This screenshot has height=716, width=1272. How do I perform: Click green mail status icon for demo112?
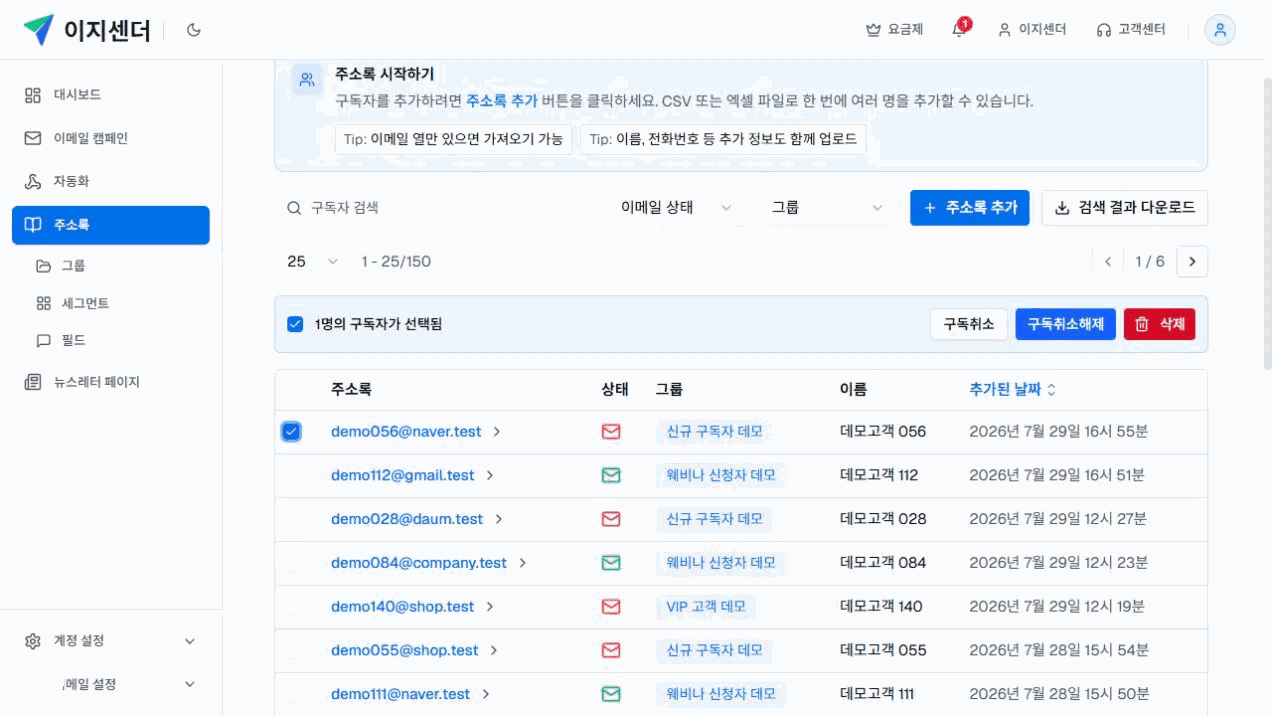click(611, 475)
